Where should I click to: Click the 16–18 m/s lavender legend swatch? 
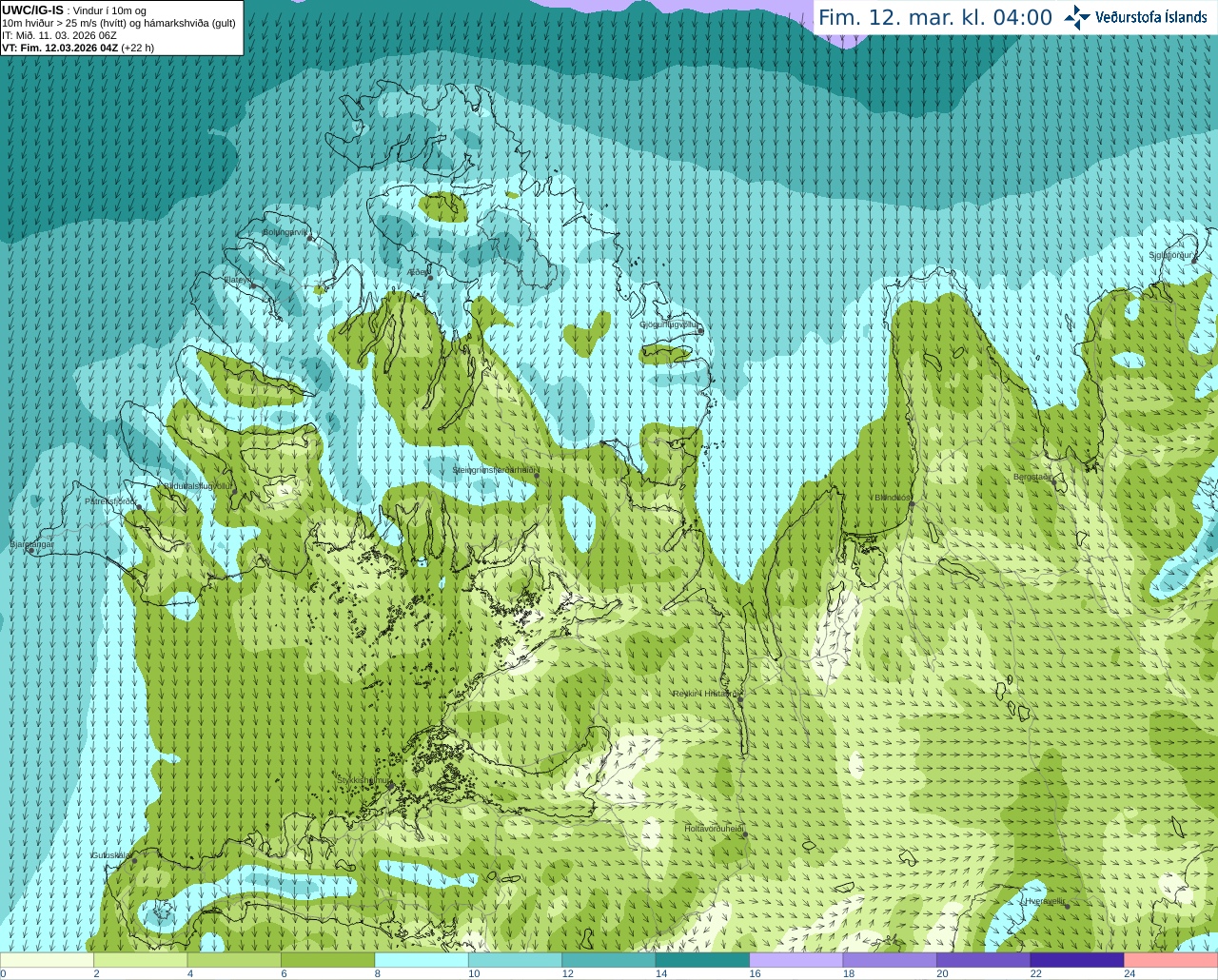click(796, 960)
